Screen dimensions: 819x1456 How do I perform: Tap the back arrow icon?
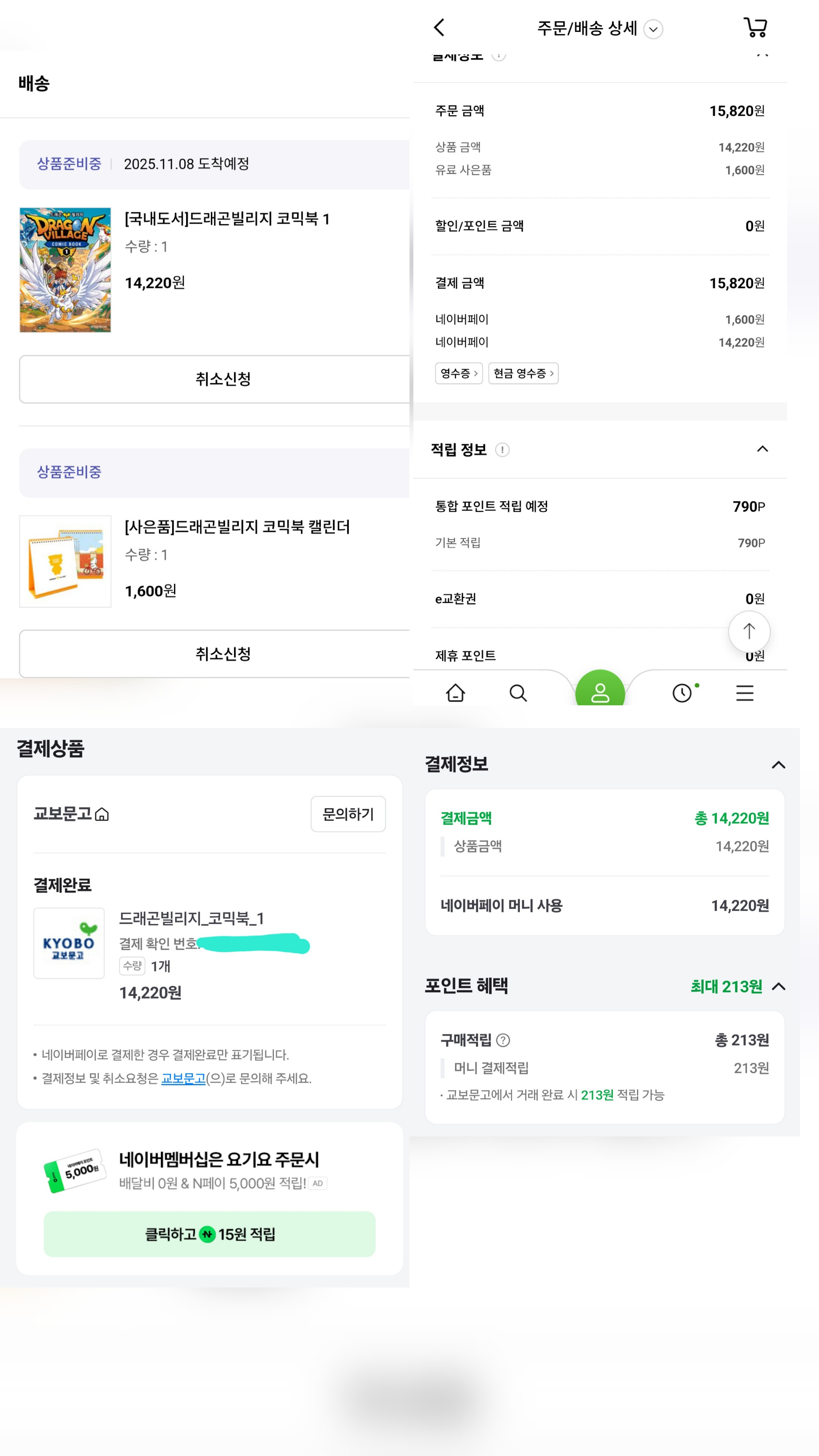click(439, 27)
